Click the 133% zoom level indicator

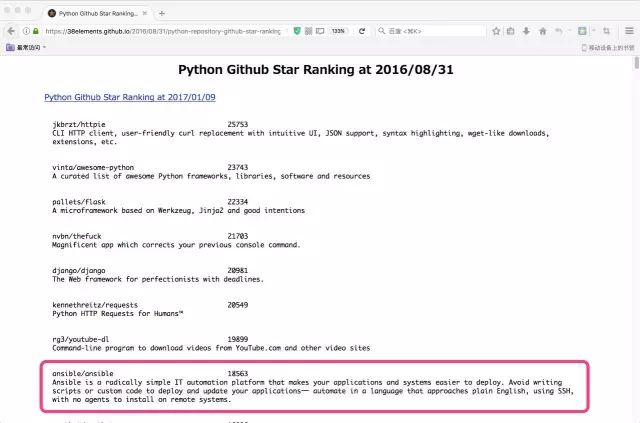click(x=338, y=31)
